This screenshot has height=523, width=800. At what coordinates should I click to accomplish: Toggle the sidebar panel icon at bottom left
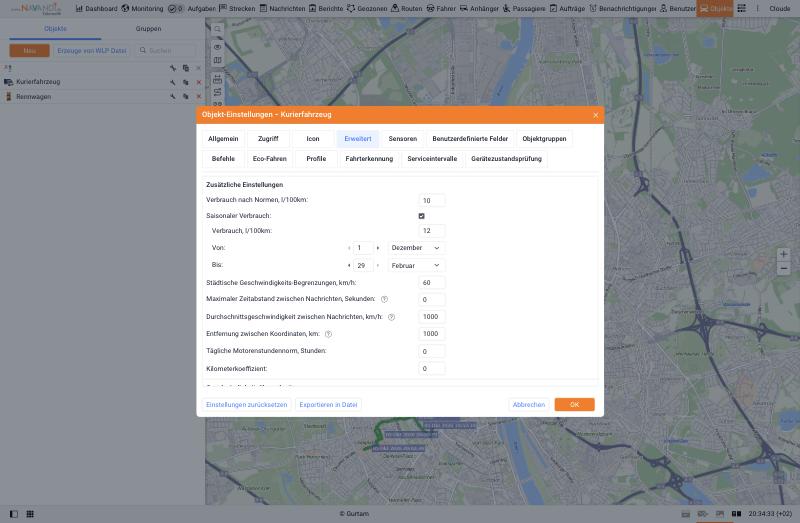click(14, 514)
